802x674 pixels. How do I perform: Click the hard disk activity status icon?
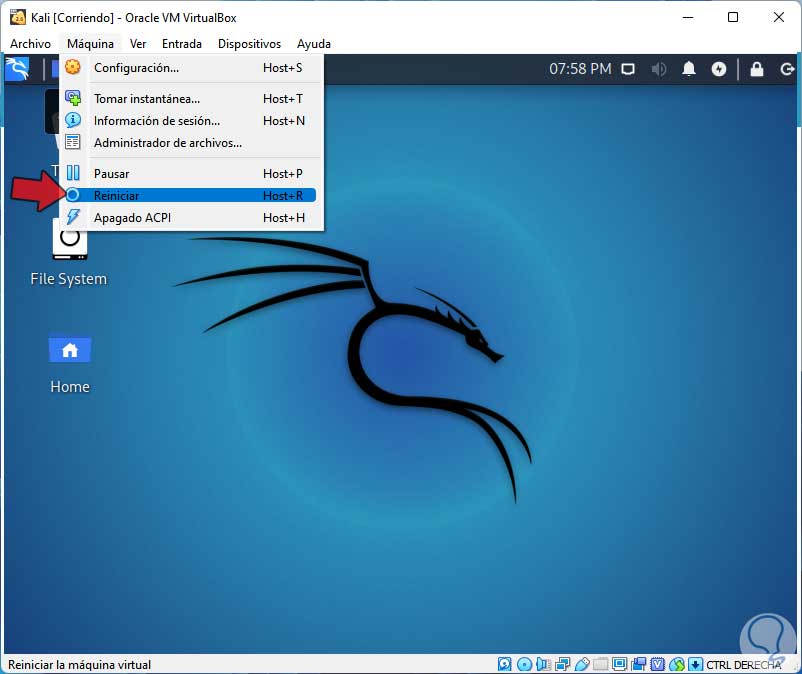(x=504, y=664)
